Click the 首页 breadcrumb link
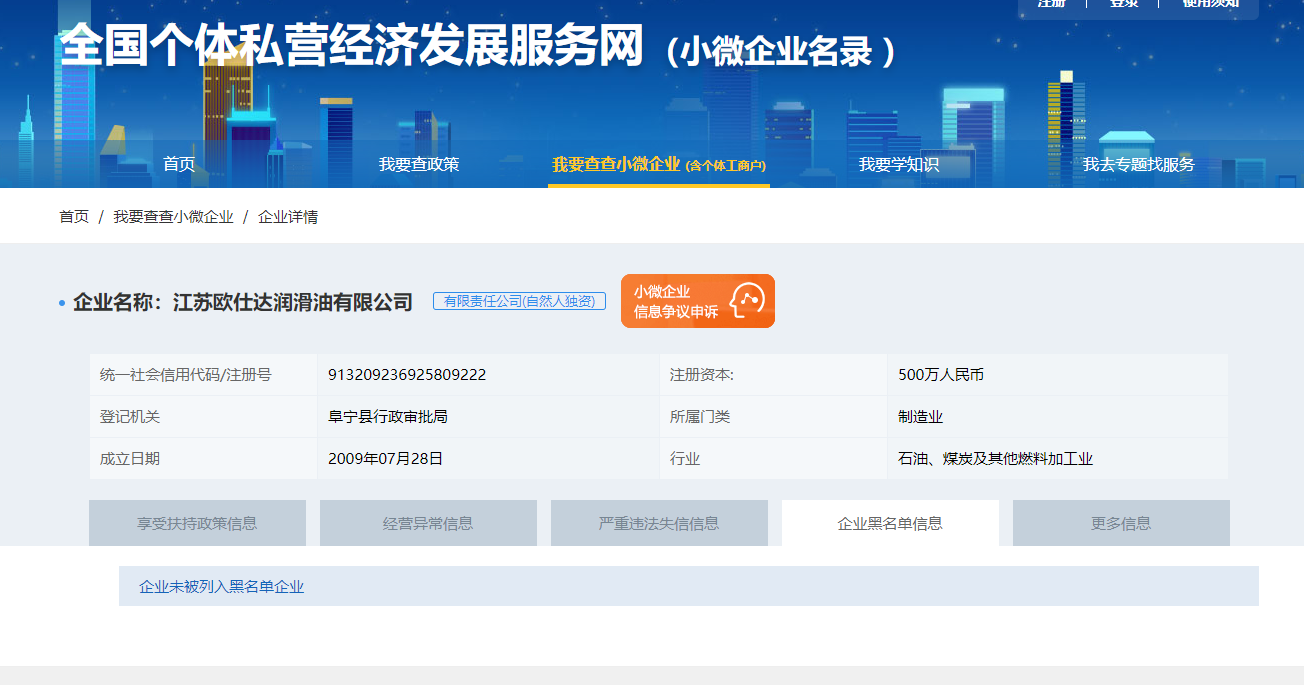This screenshot has height=685, width=1304. [74, 217]
